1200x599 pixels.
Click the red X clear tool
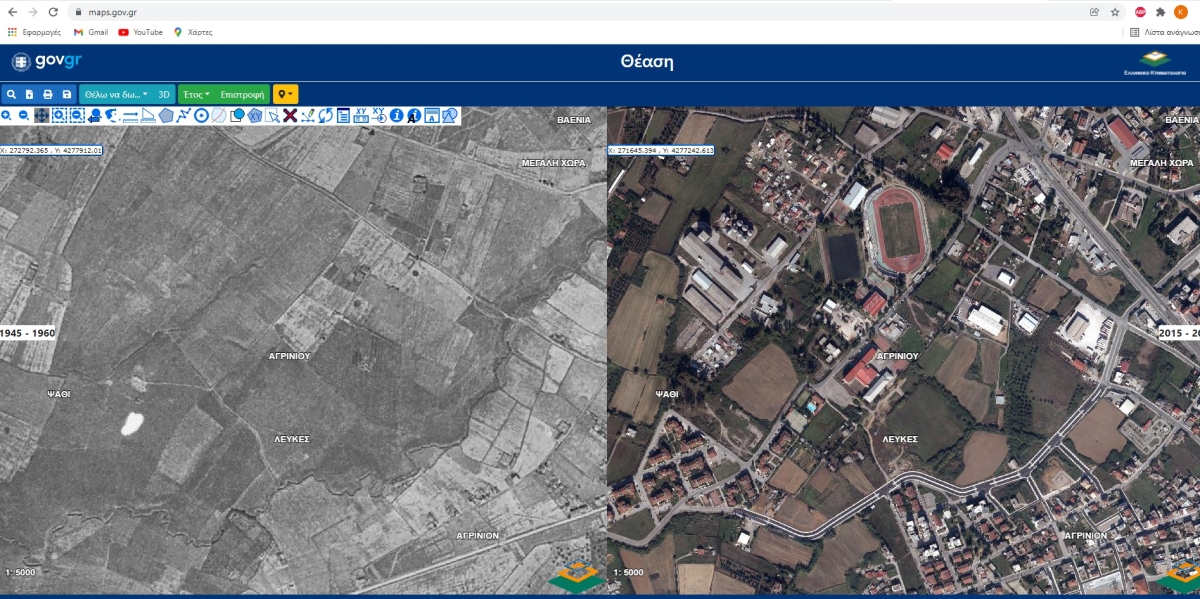coord(290,115)
